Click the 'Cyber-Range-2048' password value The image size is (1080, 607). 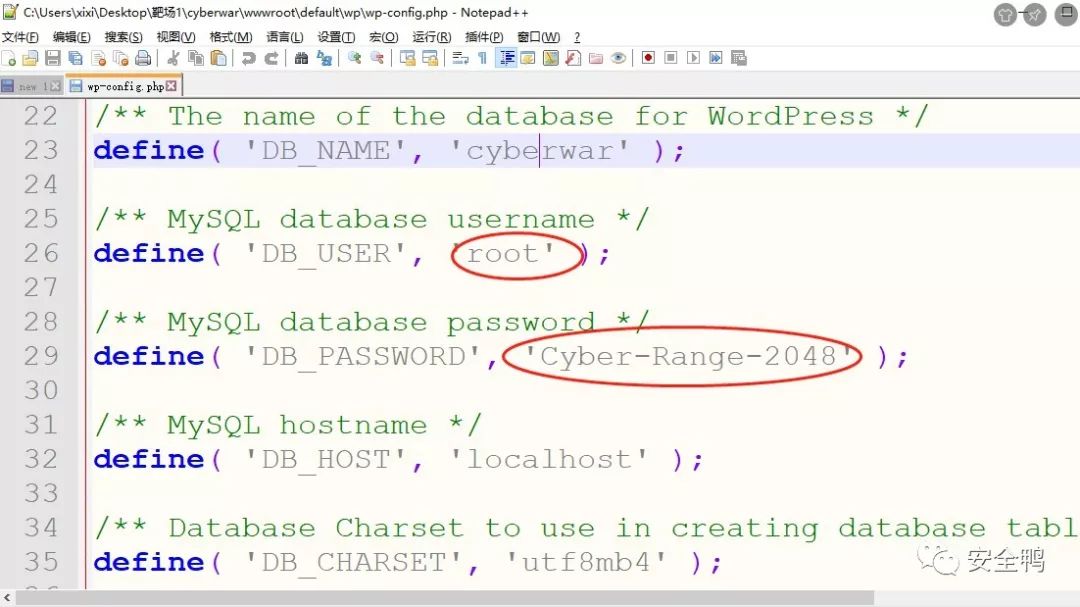tap(687, 356)
